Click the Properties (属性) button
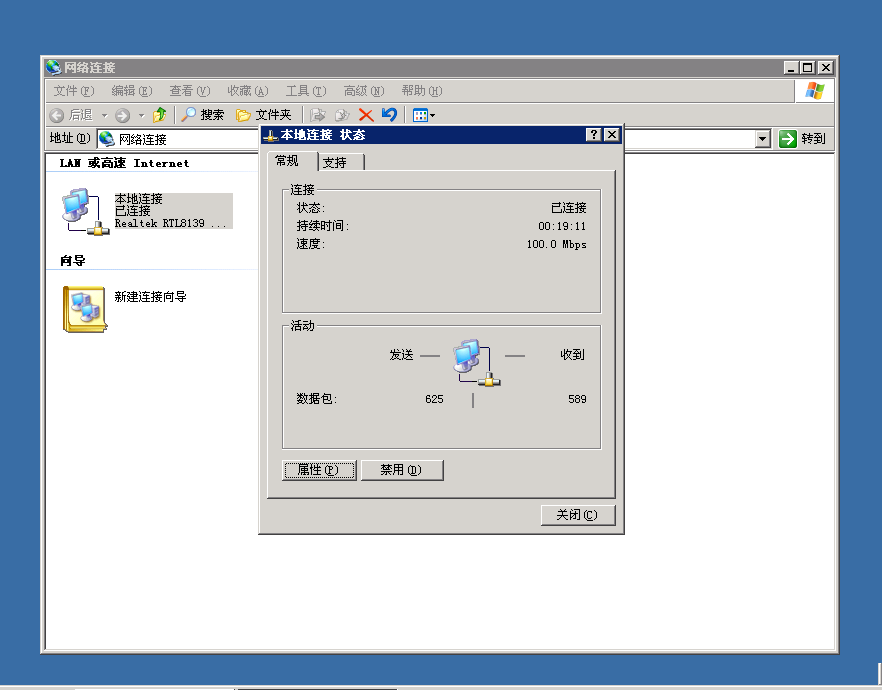Screen dimensions: 882x690 click(x=319, y=470)
